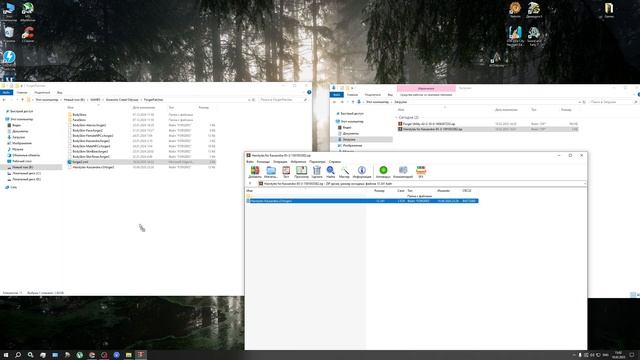
Task: Click the Test (Тест) icon in WinRAR
Action: pos(286,172)
